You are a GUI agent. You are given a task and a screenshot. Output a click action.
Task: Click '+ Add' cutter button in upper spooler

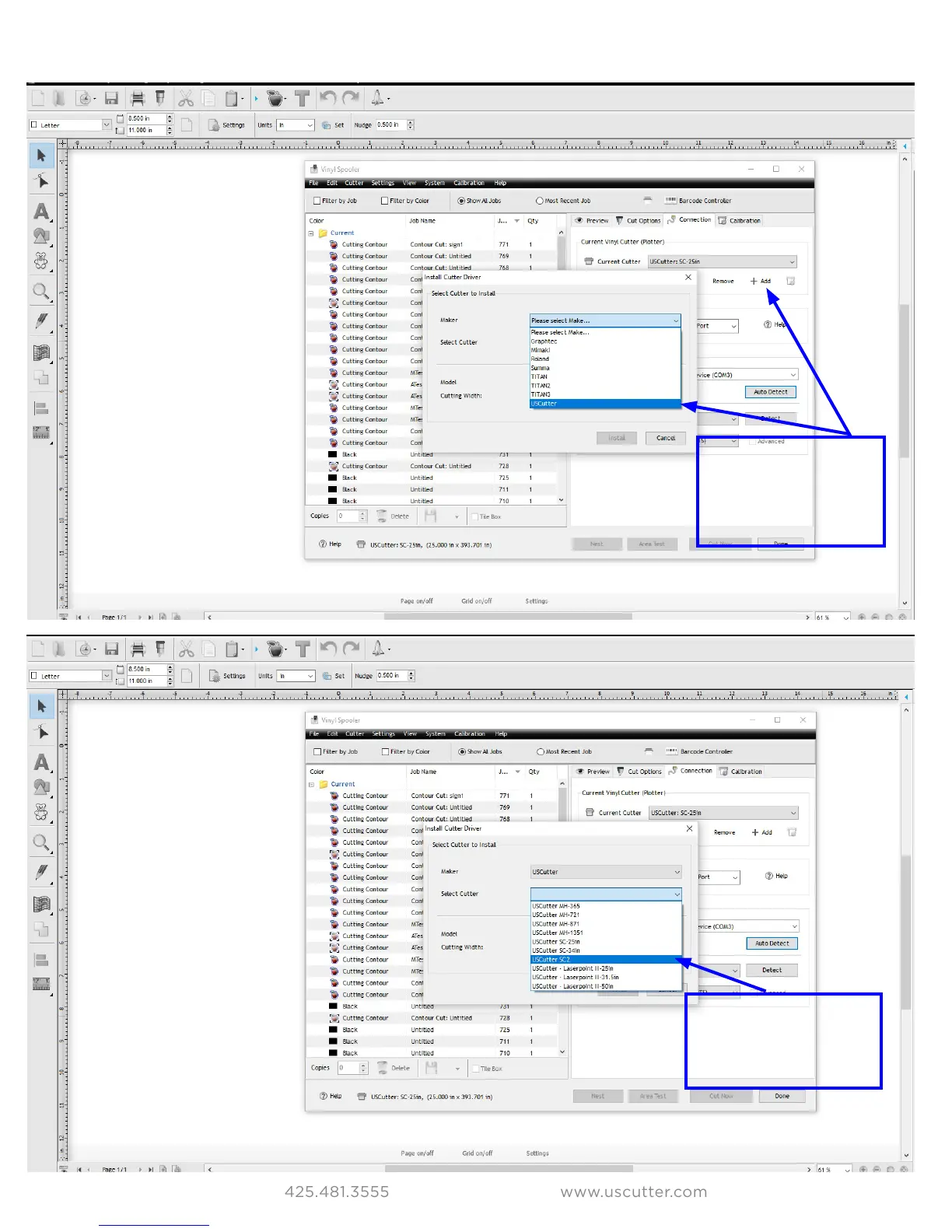pos(761,281)
